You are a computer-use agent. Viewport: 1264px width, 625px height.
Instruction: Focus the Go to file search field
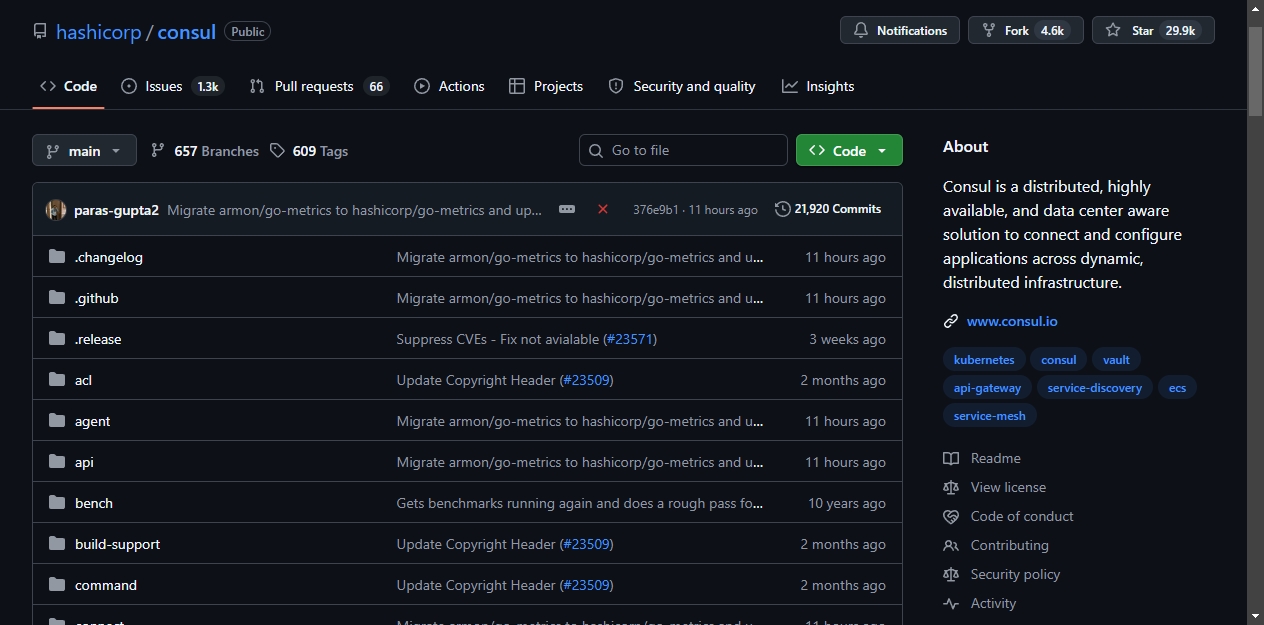coord(683,150)
